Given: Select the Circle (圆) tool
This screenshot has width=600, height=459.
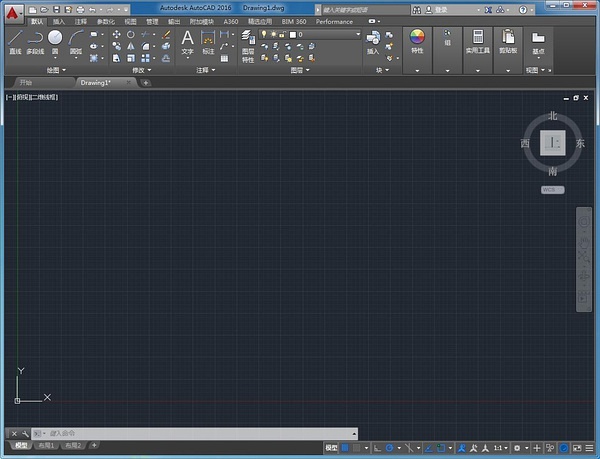Looking at the screenshot, I should tap(55, 40).
